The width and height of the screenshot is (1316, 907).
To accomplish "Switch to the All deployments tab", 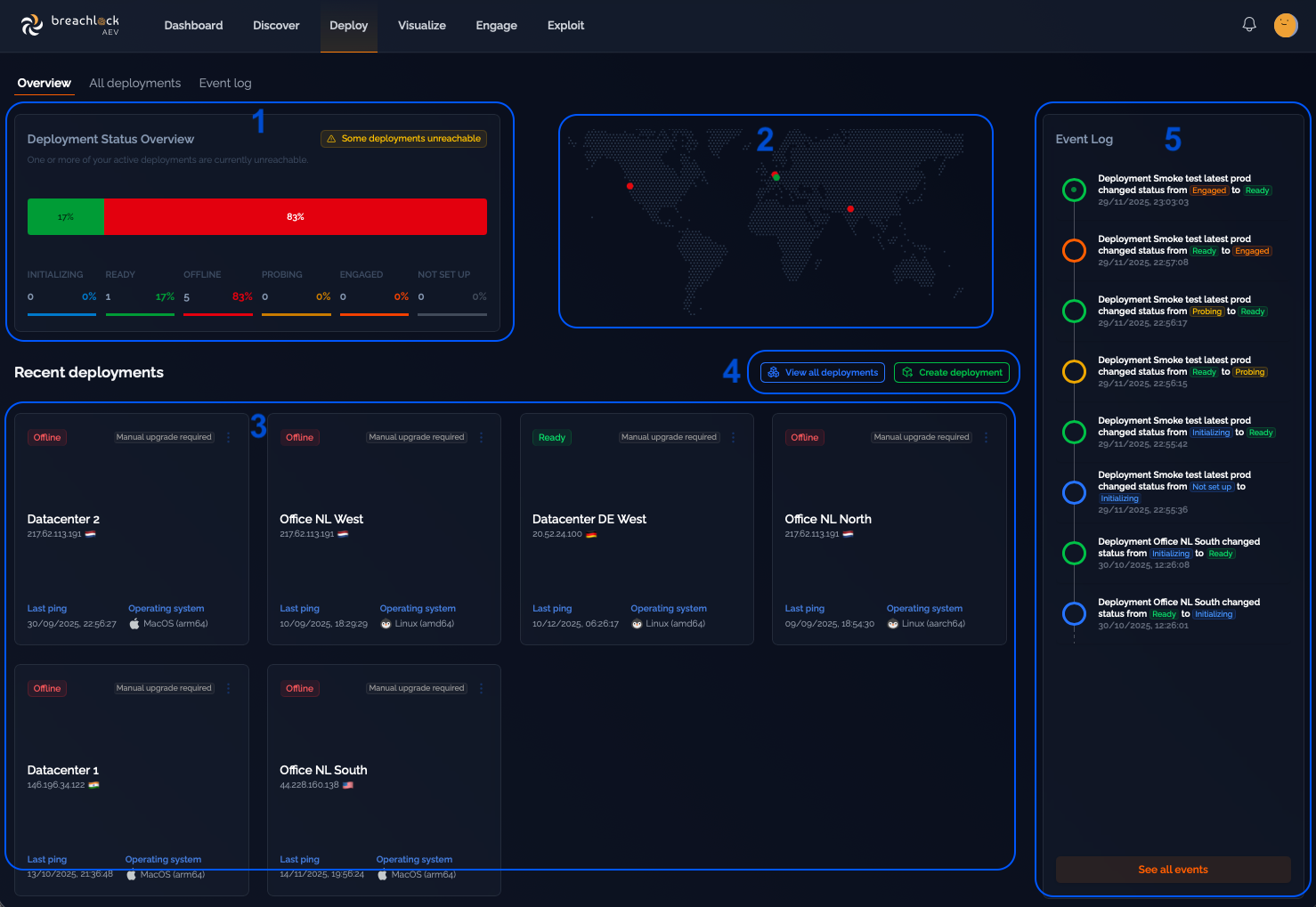I will click(135, 83).
